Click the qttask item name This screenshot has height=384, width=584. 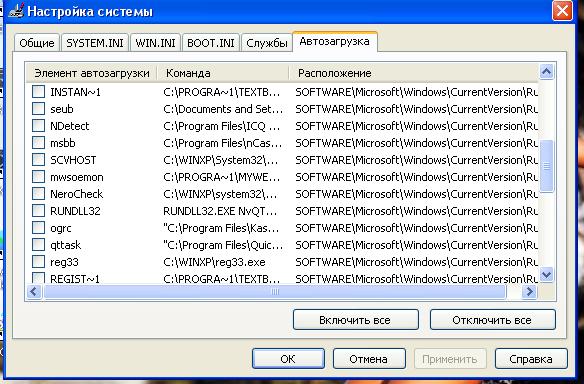66,245
